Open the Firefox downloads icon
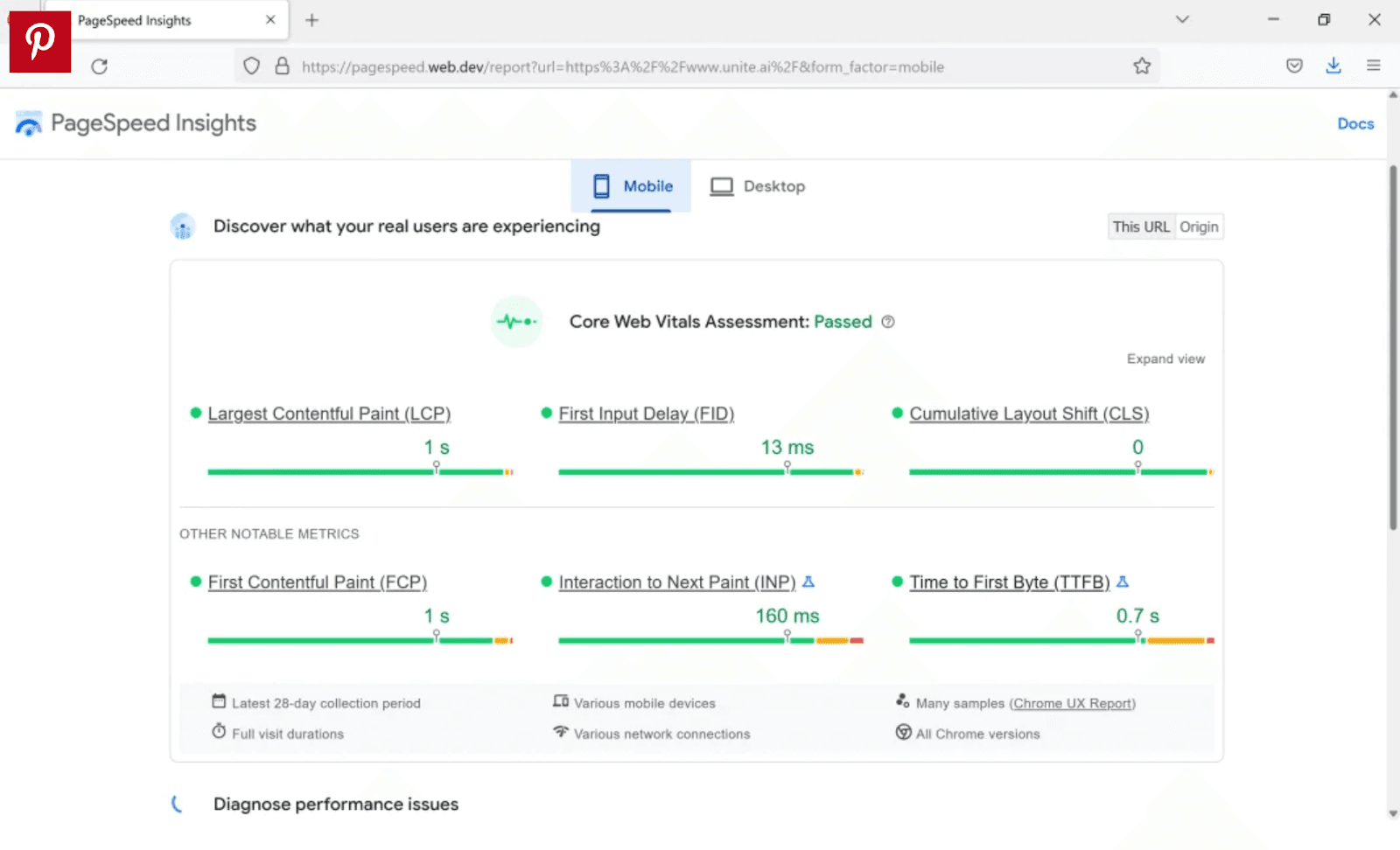The image size is (1400, 850). 1333,66
